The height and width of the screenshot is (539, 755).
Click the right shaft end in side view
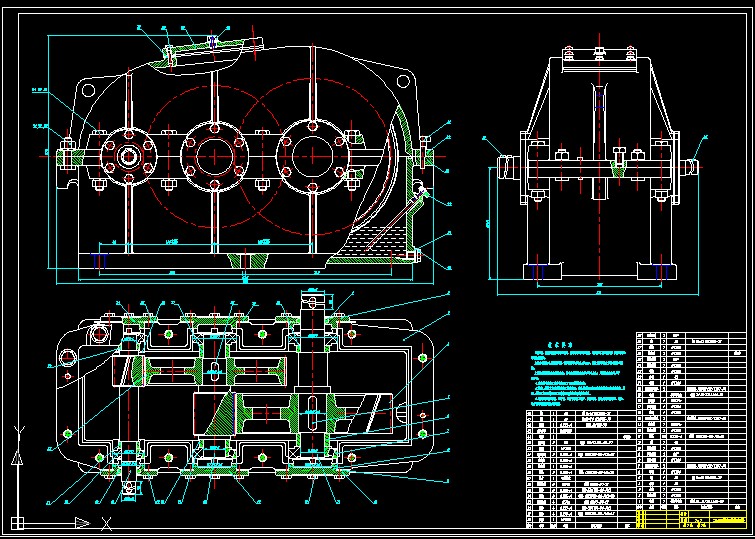[x=688, y=165]
